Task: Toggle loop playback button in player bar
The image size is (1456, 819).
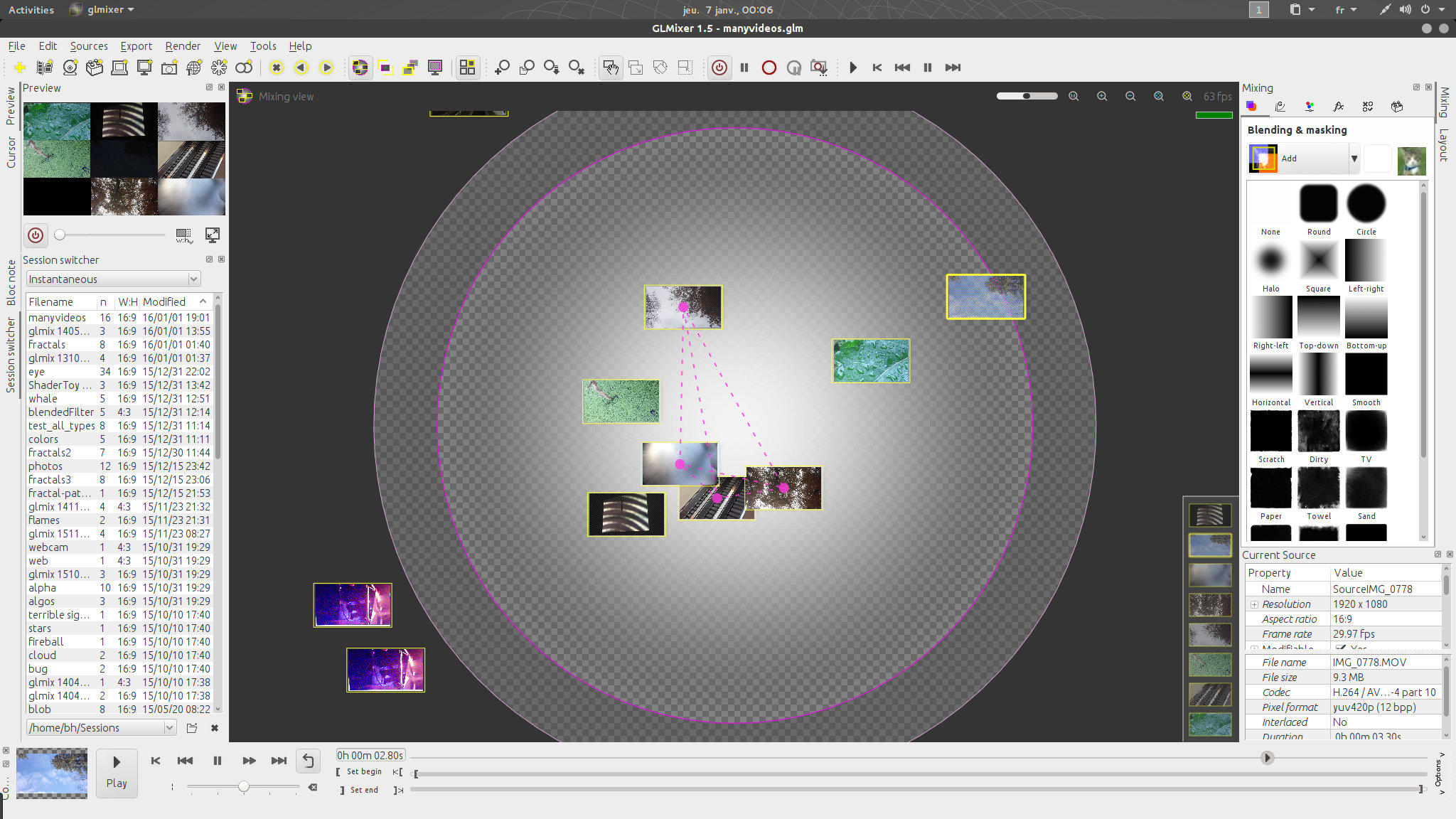Action: click(x=308, y=761)
